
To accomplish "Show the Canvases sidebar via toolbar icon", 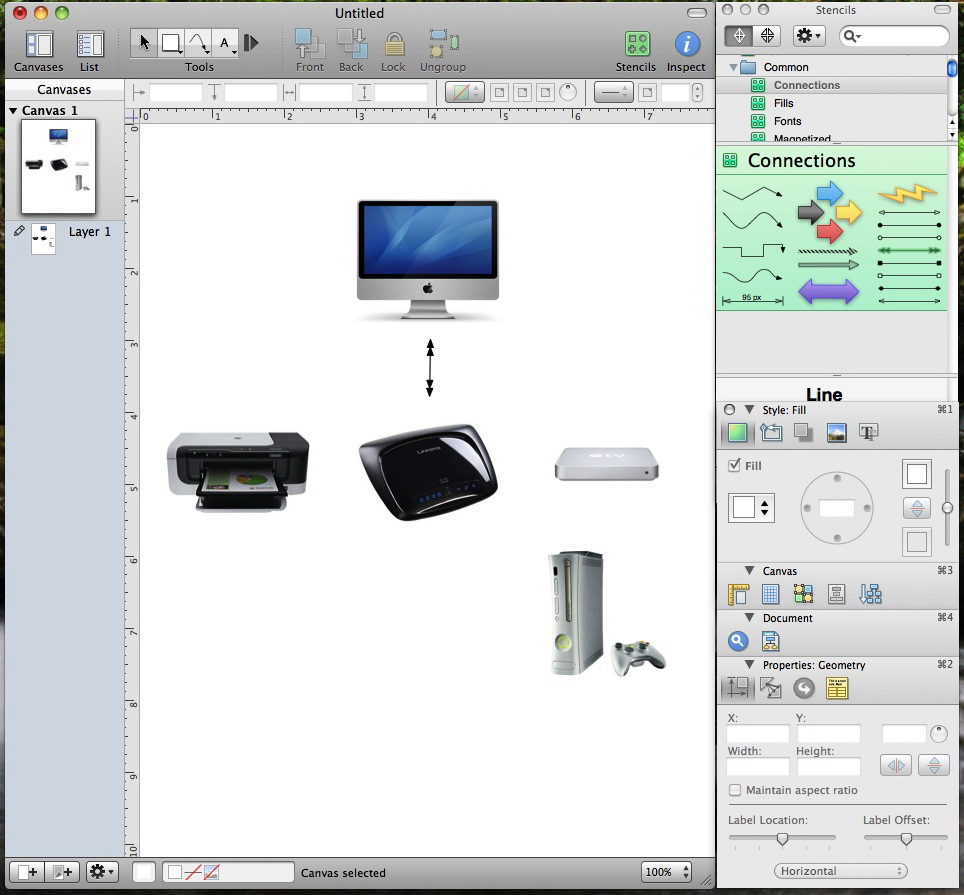I will 39,45.
